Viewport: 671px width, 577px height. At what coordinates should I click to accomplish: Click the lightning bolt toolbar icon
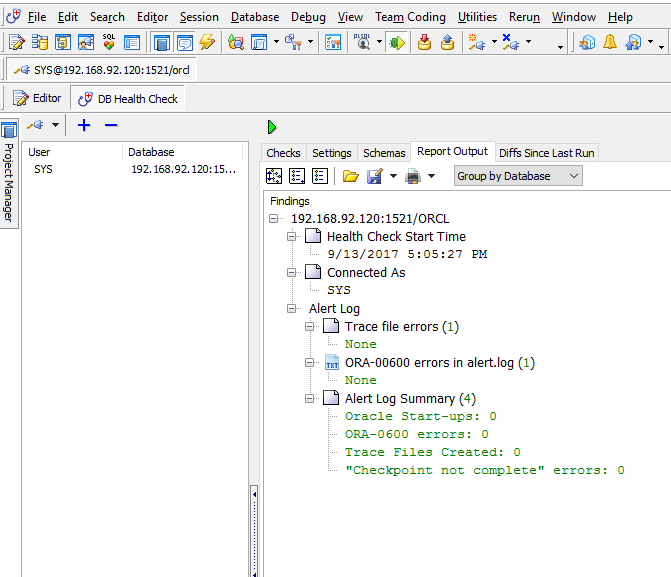tap(207, 42)
